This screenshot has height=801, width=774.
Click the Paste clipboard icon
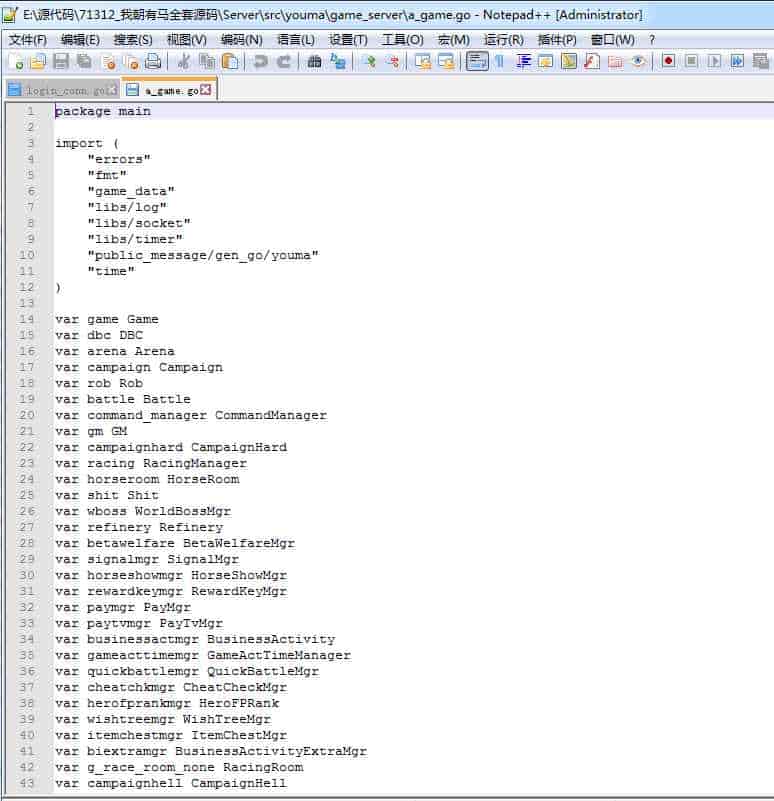[x=230, y=62]
